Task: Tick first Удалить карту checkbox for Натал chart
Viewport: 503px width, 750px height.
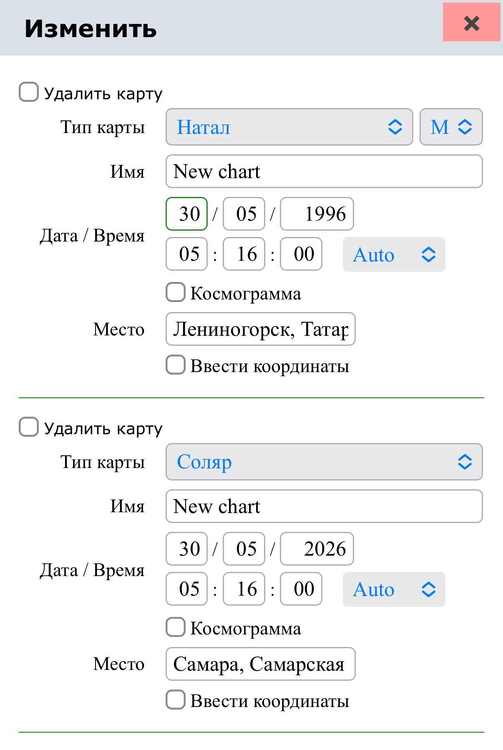Action: 28,92
